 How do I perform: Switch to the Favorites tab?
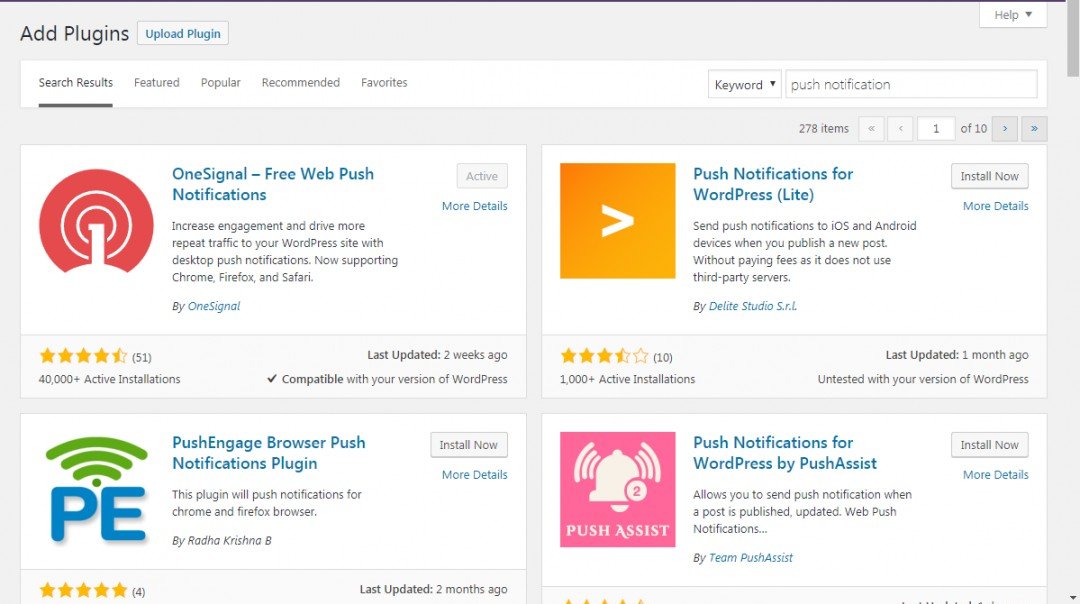coord(384,83)
